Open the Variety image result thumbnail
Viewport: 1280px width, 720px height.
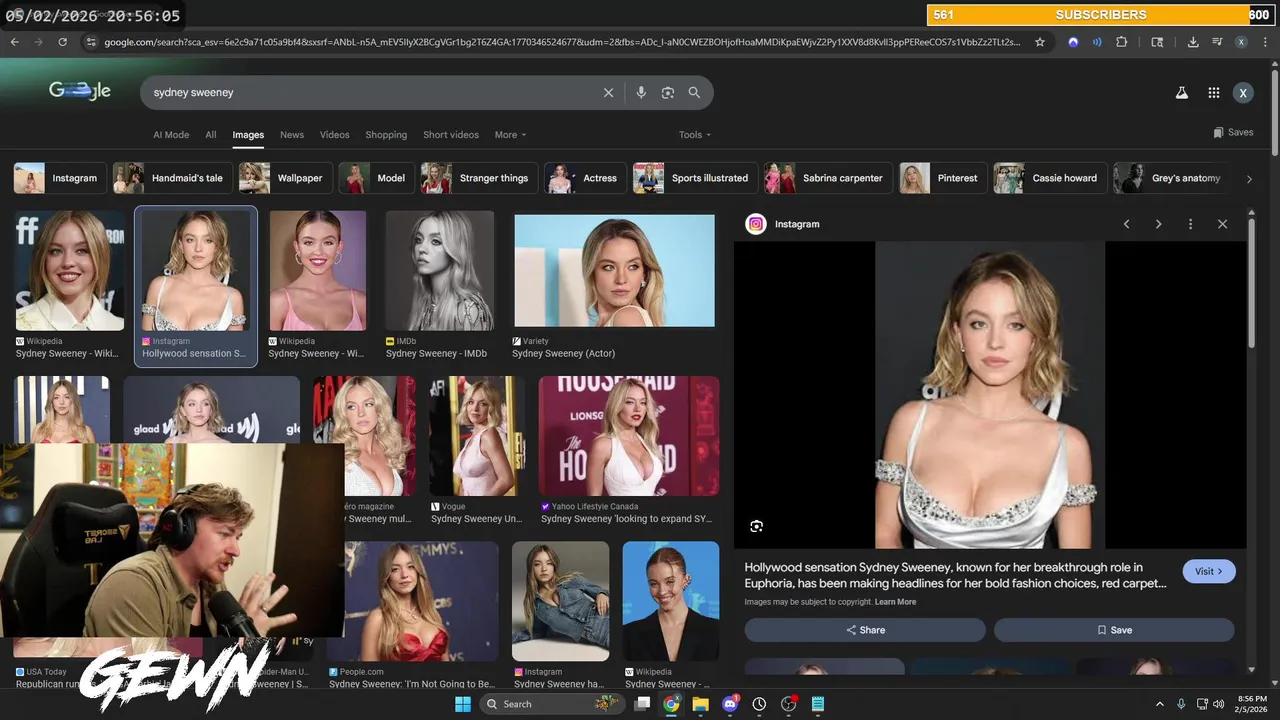tap(614, 270)
